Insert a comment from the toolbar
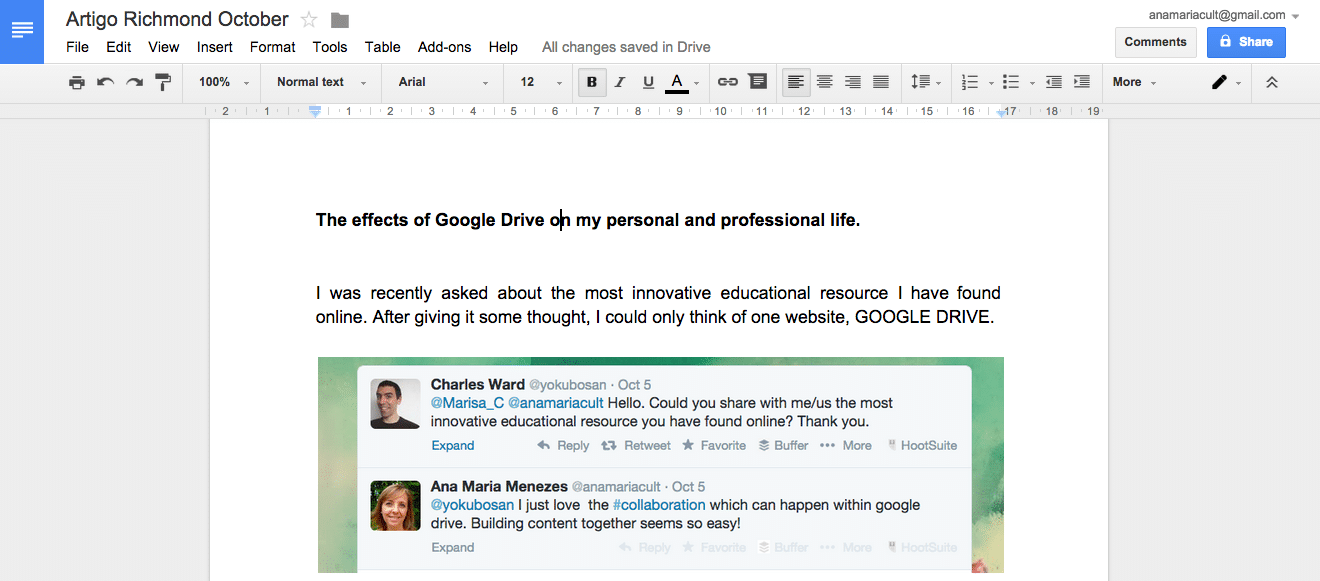The image size is (1320, 581). [x=757, y=82]
